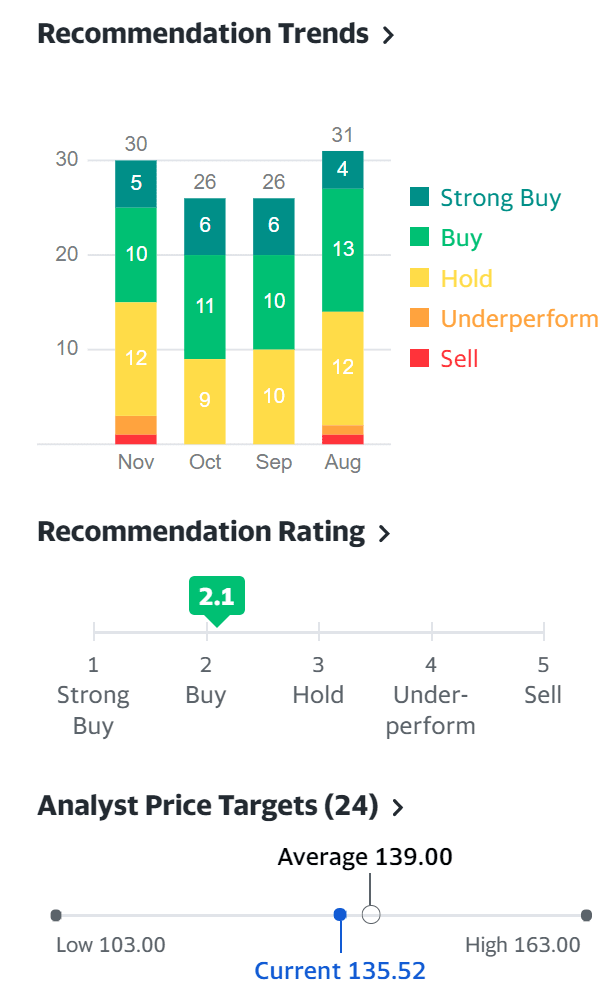The width and height of the screenshot is (614, 998).
Task: Open the Recommendation Rating chevron
Action: pos(384,534)
